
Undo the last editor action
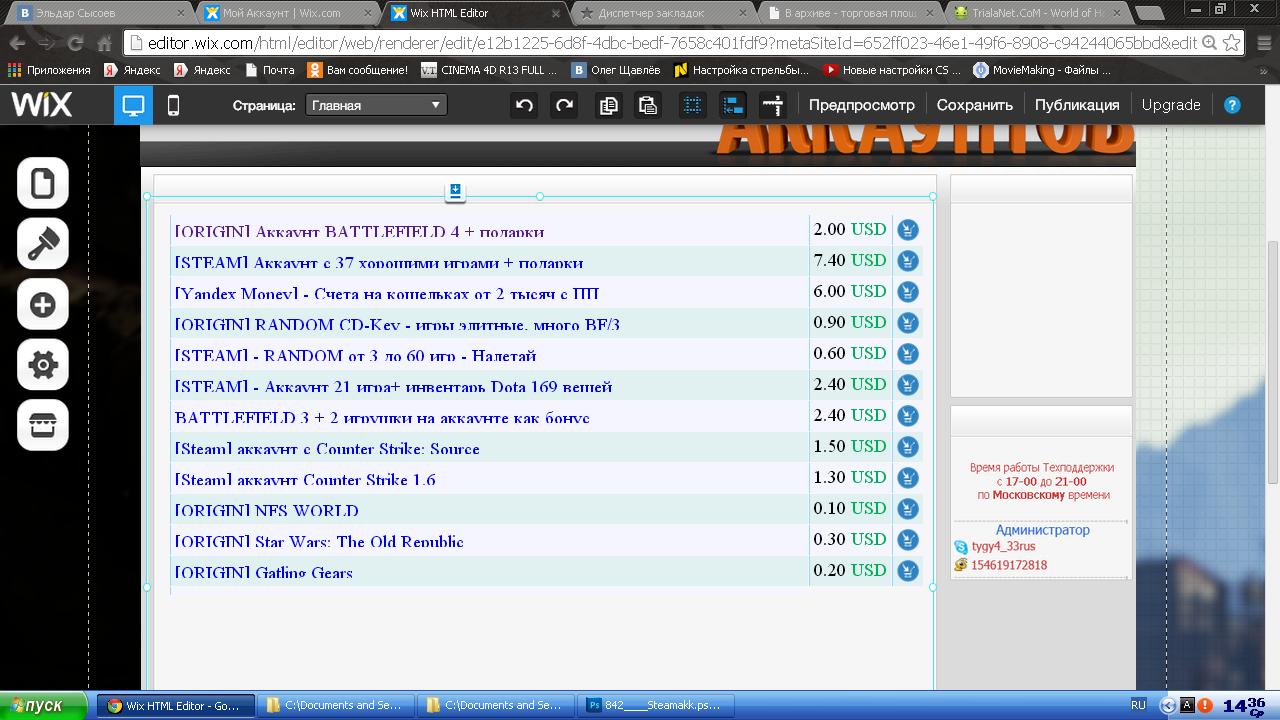525,105
